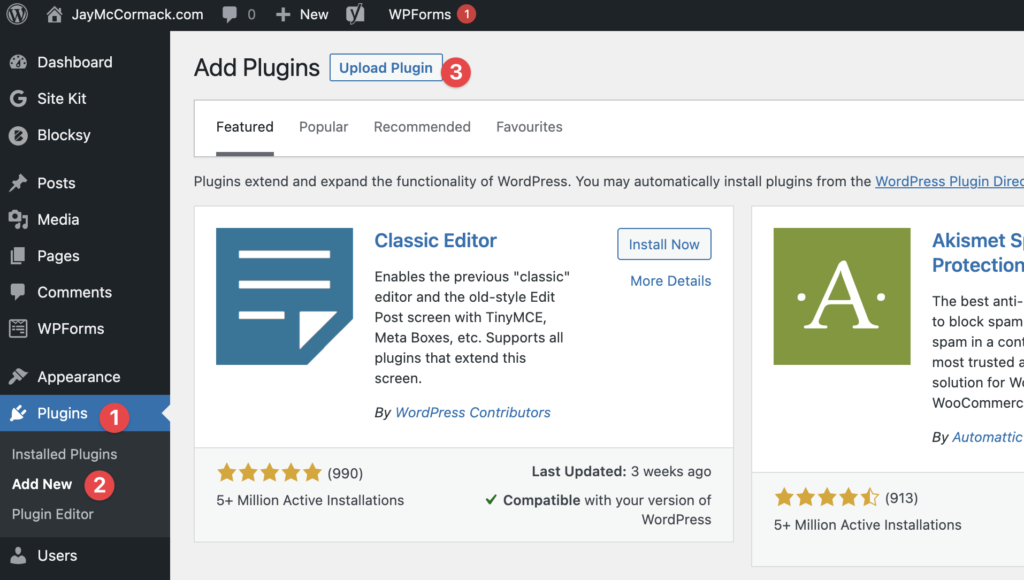The image size is (1024, 580).
Task: Click the home icon beside JayMcCormack.com
Action: tap(55, 14)
